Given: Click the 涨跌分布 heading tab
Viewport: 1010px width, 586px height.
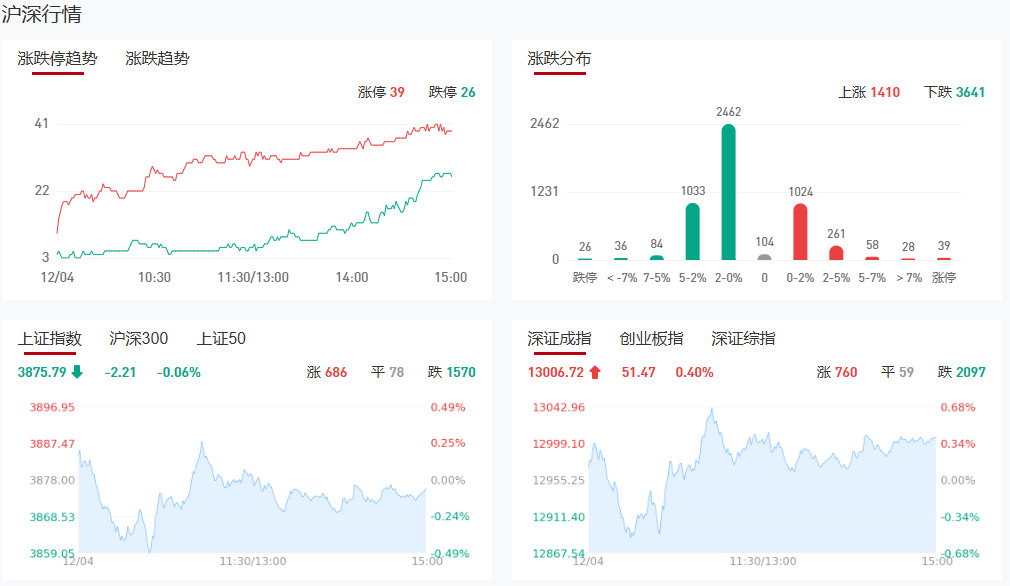Looking at the screenshot, I should tap(559, 58).
